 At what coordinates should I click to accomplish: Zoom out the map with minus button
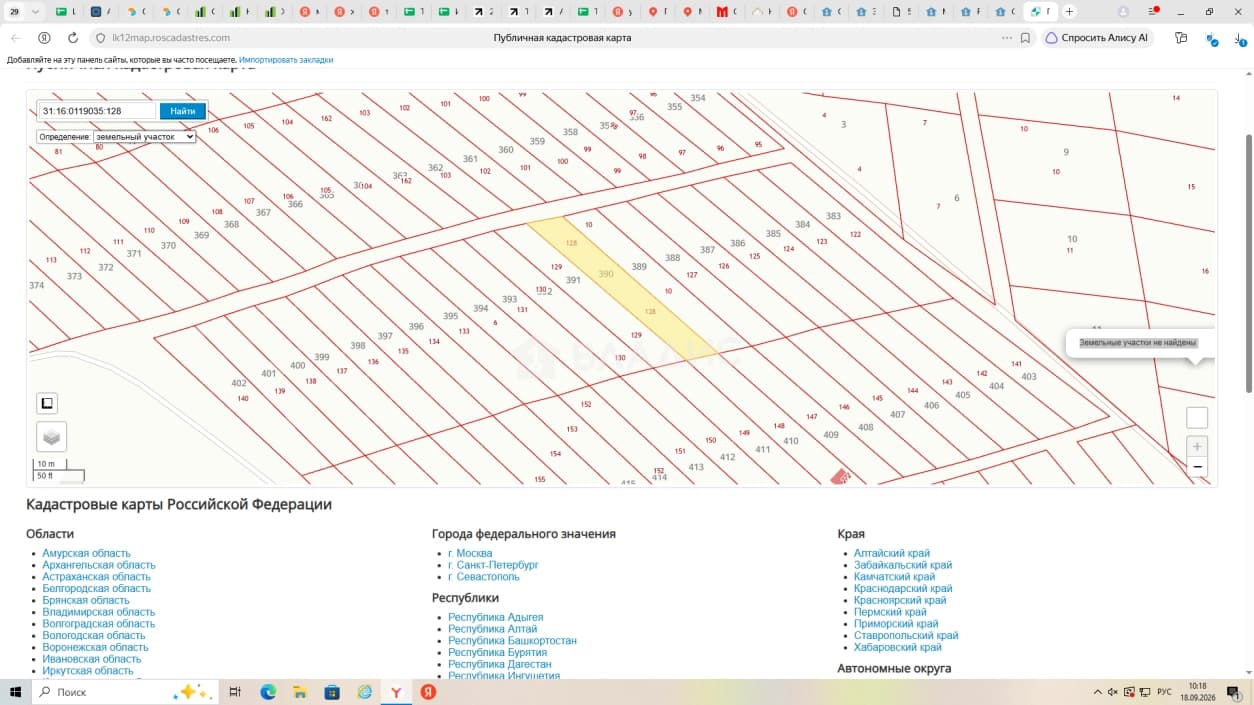1197,467
